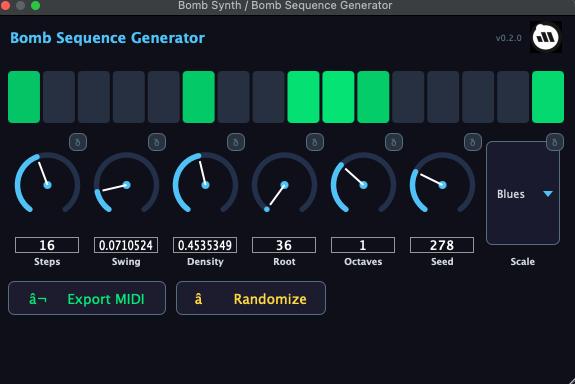Viewport: 575px width, 384px height.
Task: Click the green zoom window button
Action: tap(36, 6)
